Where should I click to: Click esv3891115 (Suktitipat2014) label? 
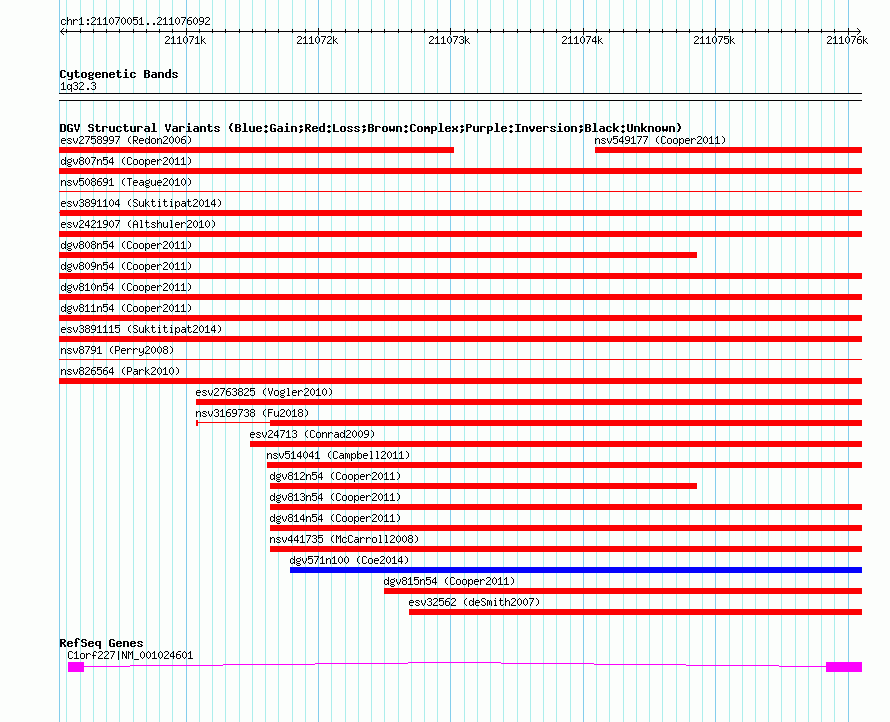pos(141,329)
